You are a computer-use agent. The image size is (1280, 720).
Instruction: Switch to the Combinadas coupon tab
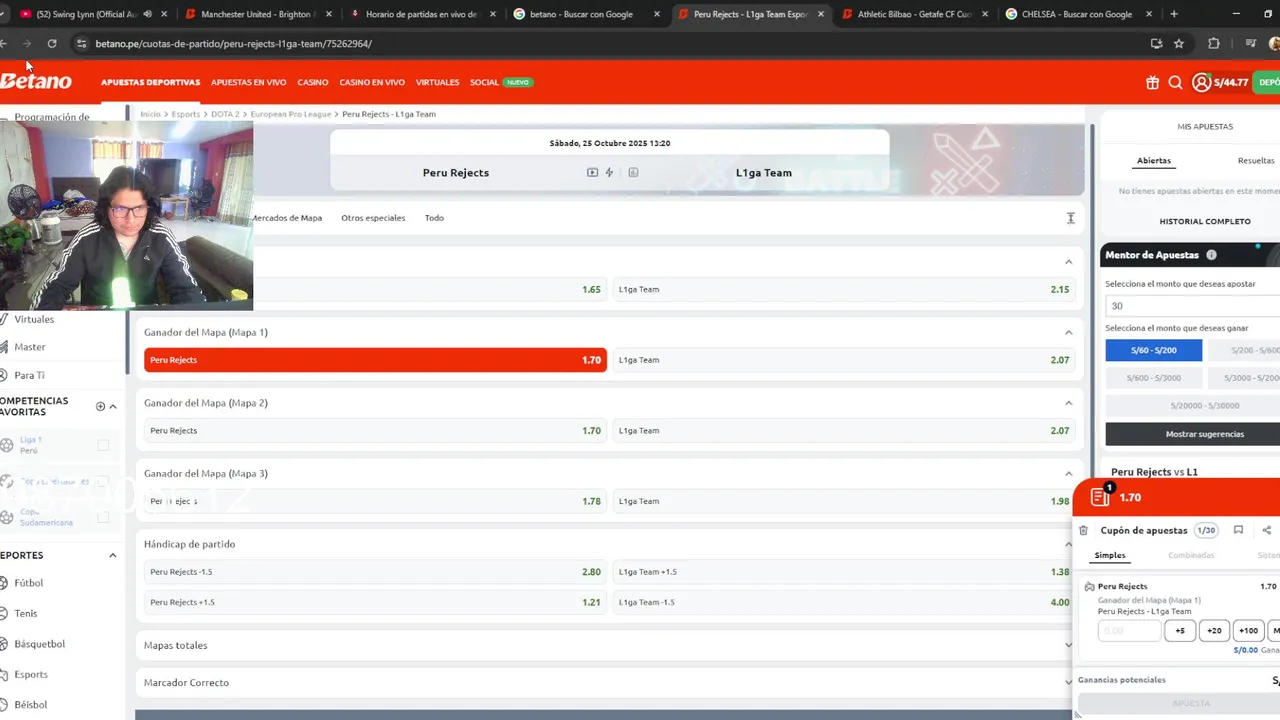click(1191, 555)
